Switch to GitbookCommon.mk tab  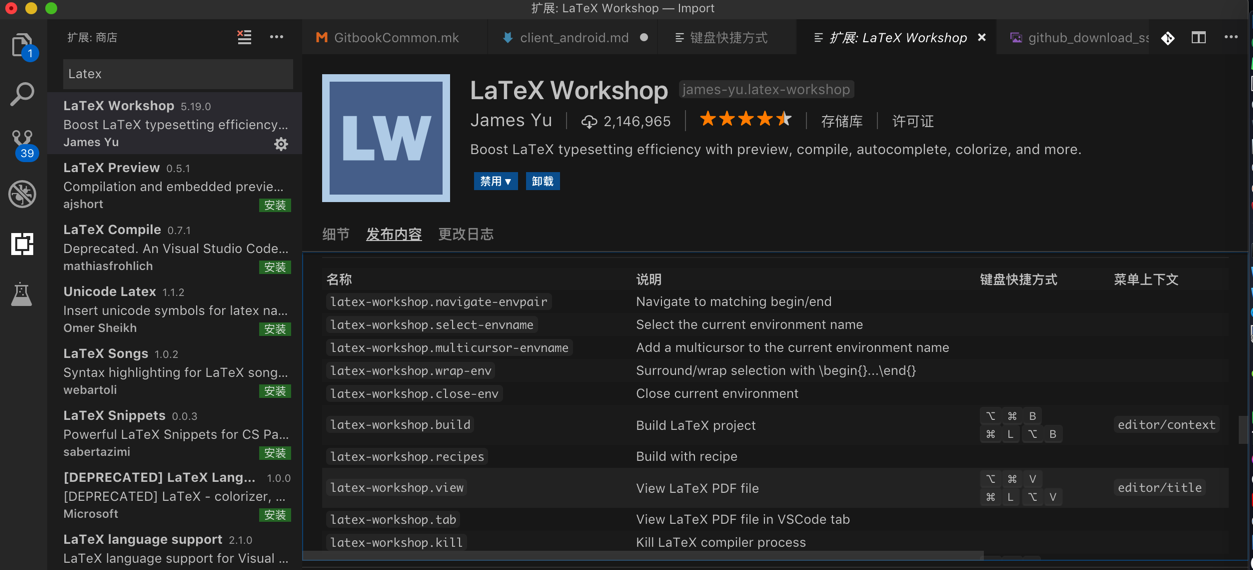click(x=387, y=38)
